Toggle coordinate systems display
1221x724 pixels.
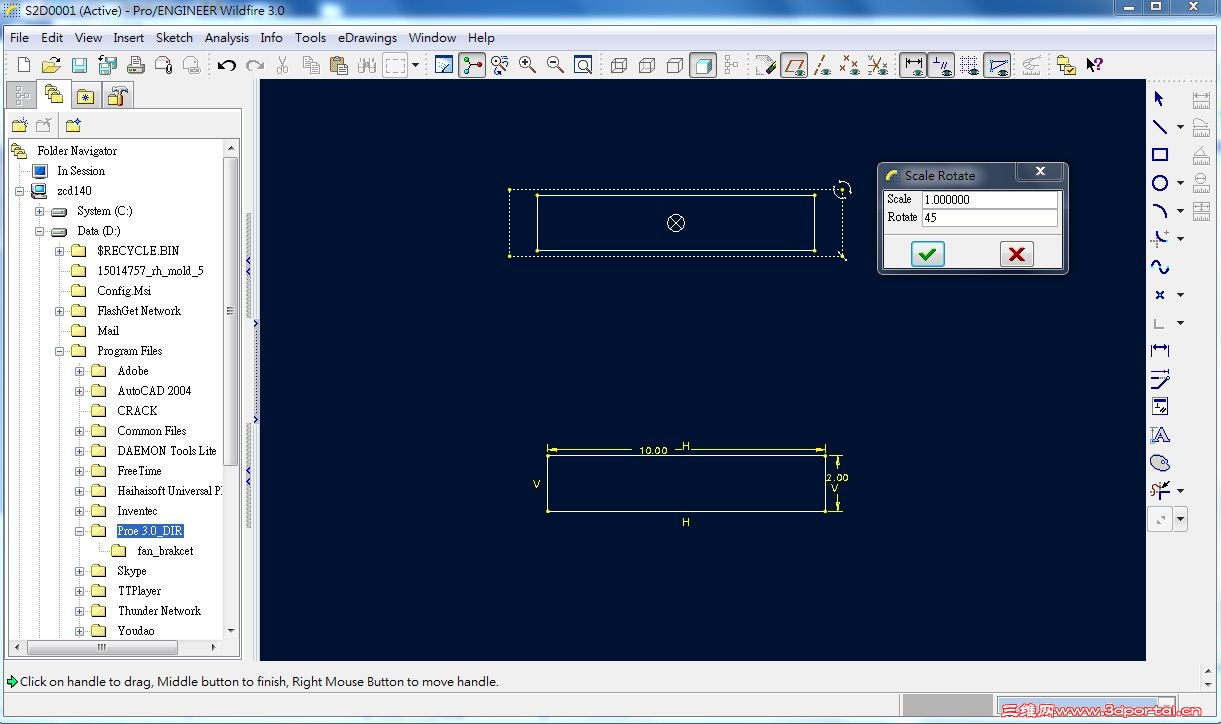(878, 66)
